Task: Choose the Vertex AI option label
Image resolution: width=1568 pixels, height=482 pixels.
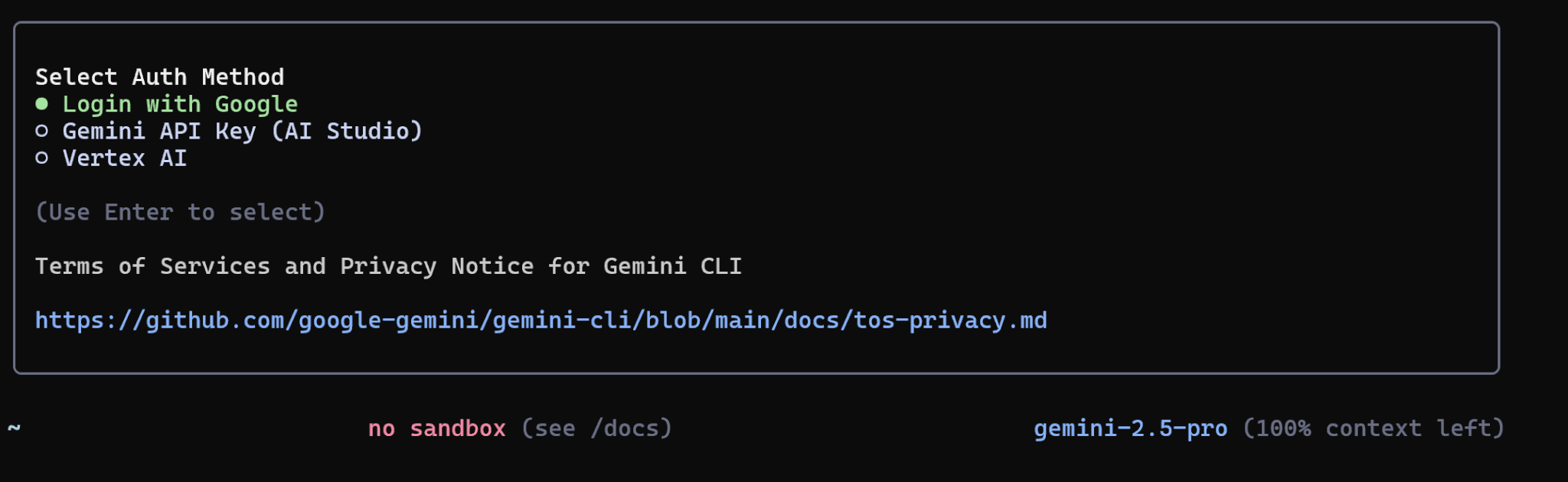Action: [125, 158]
